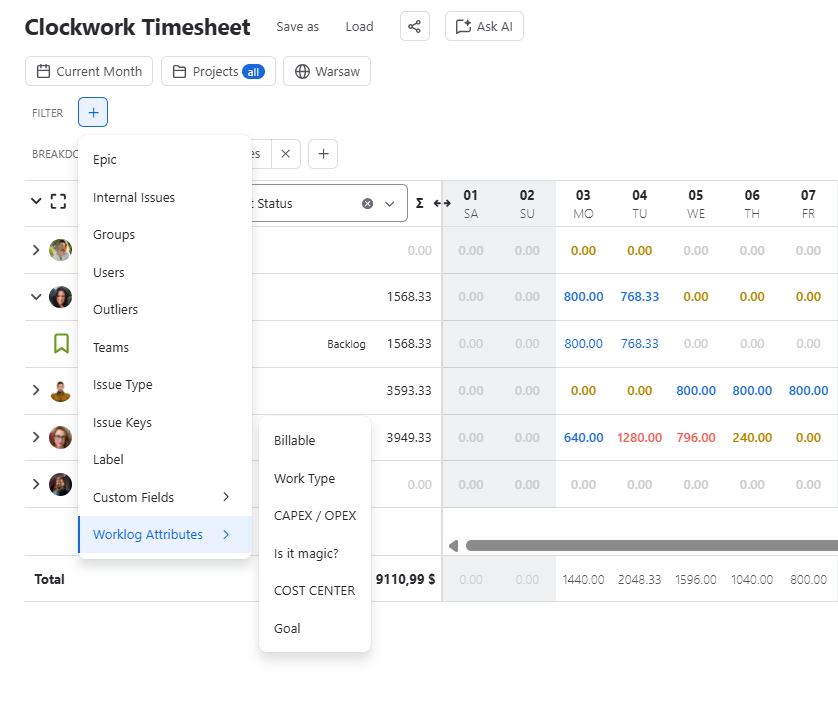838x713 pixels.
Task: Choose Is it magic? attribute
Action: coord(315,553)
